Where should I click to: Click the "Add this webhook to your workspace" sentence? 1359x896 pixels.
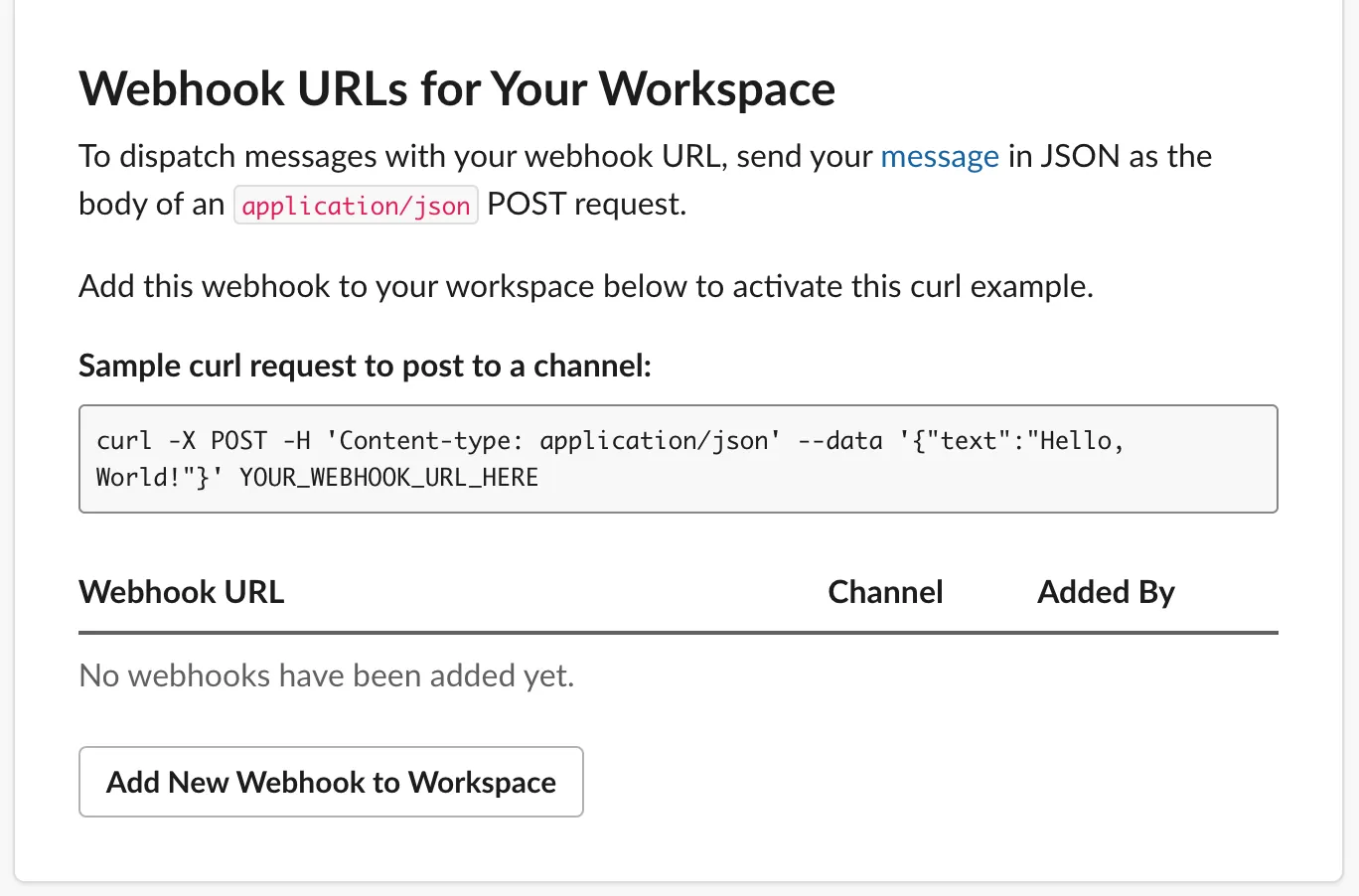[x=585, y=286]
